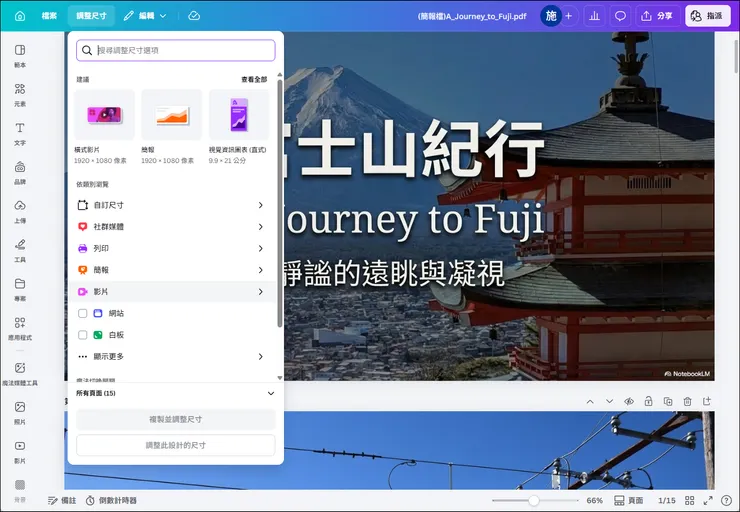Image resolution: width=740 pixels, height=512 pixels.
Task: Open the 工具 tools panel
Action: [x=20, y=251]
